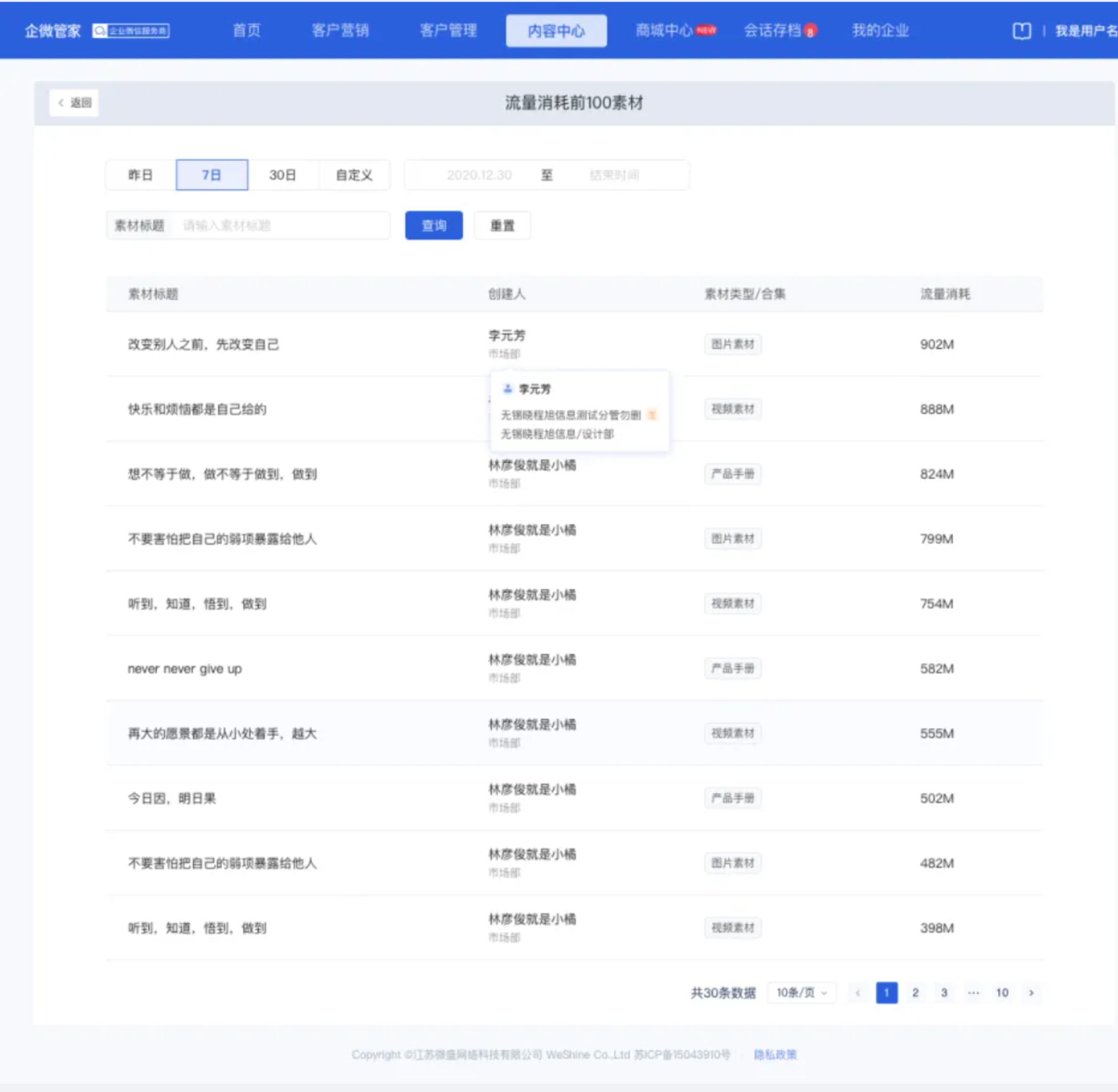Open the 商城中心 menu

[664, 31]
